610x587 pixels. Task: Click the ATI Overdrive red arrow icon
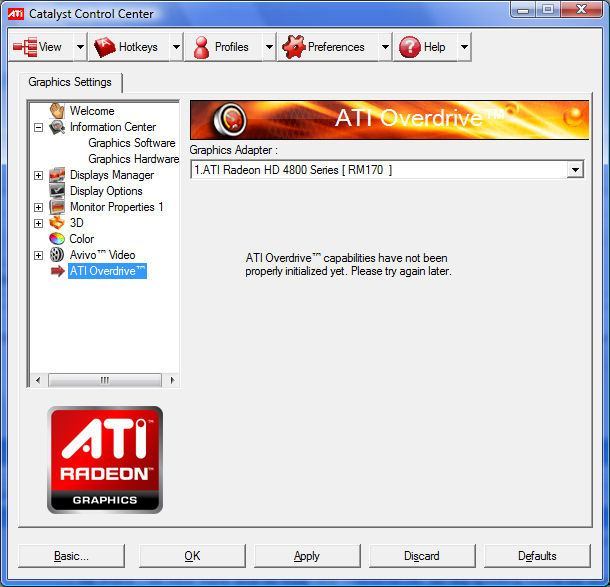click(58, 271)
